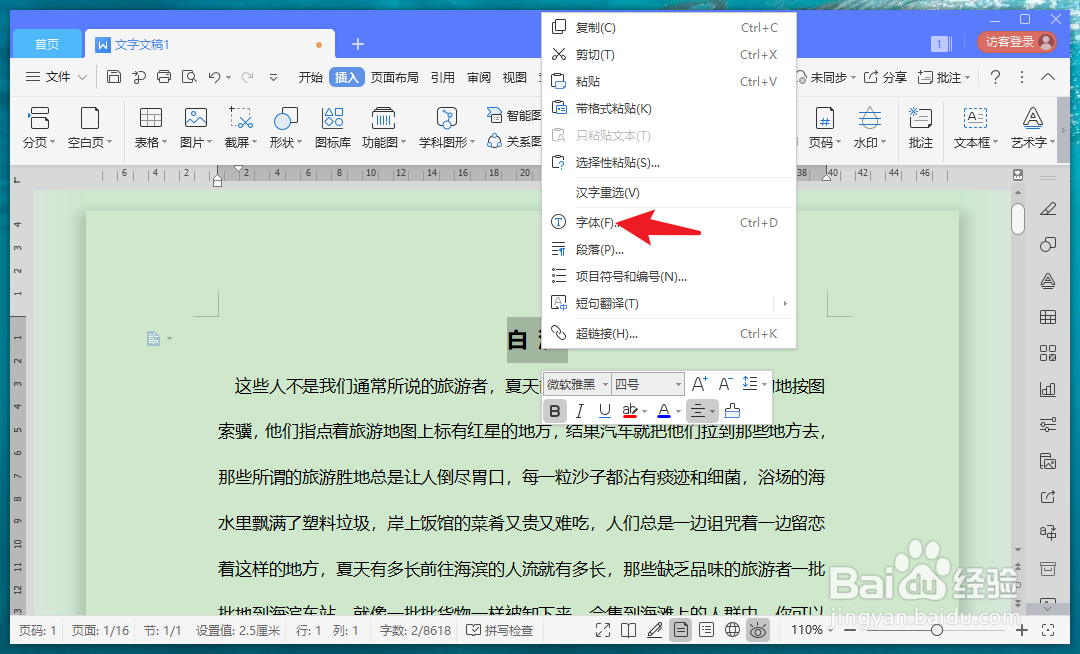Apply italic formatting in the floating toolbar

coord(579,410)
